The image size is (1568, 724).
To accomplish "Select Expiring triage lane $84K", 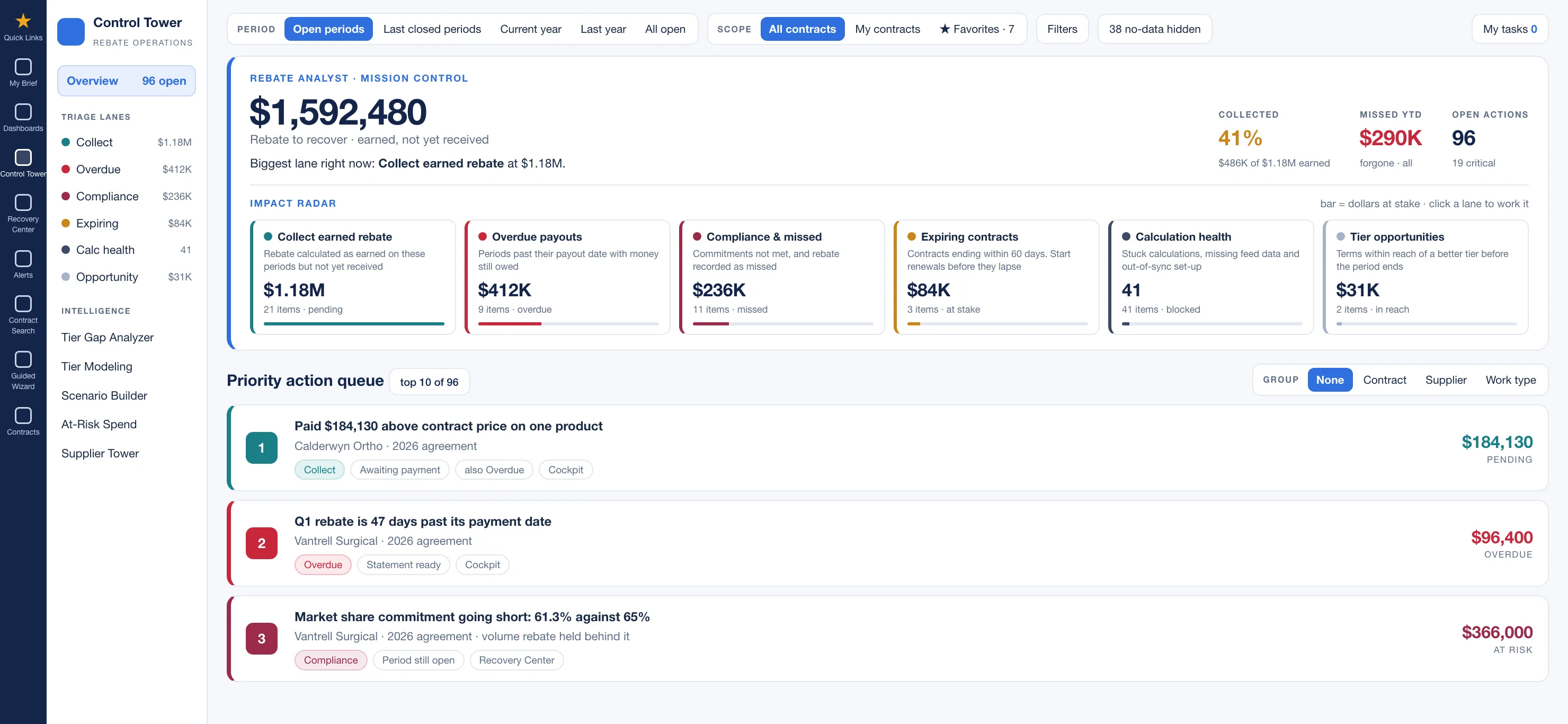I will [x=127, y=224].
